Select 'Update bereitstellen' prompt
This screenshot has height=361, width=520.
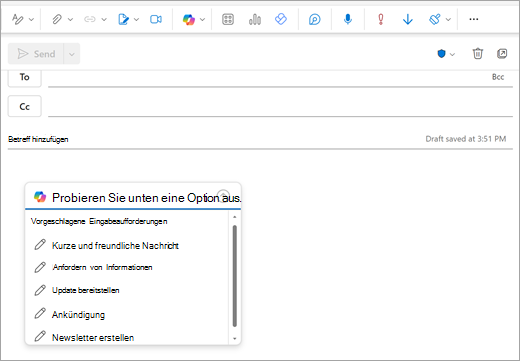click(x=86, y=290)
